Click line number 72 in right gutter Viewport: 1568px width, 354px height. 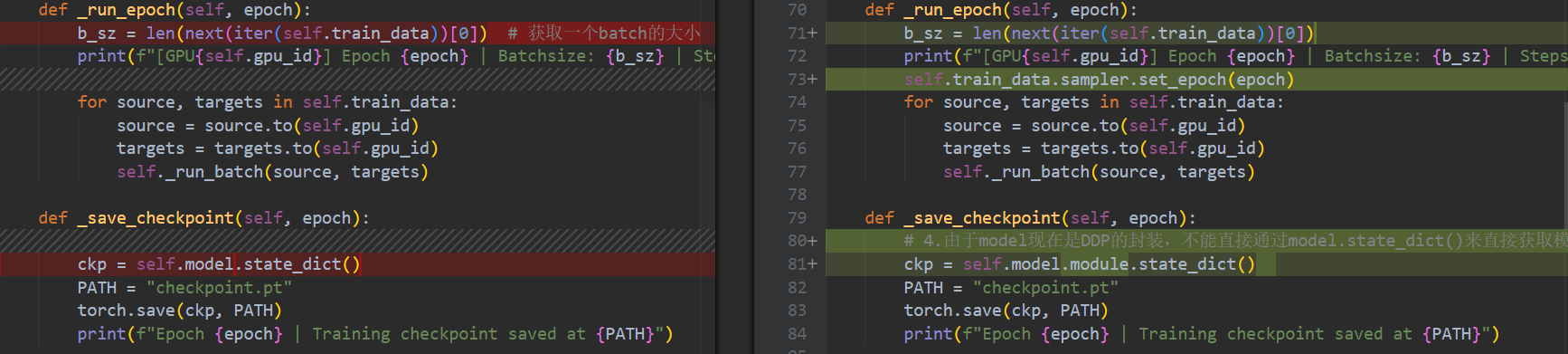797,56
